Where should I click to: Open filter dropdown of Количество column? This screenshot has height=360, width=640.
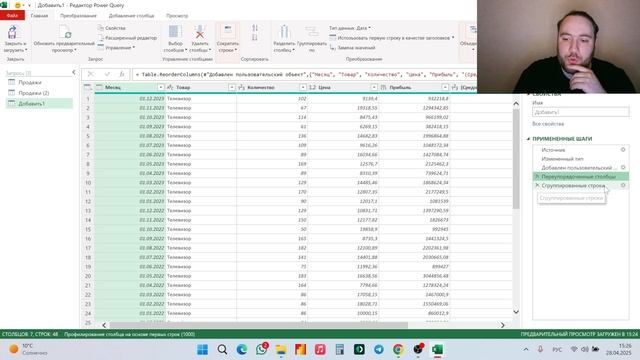point(303,87)
